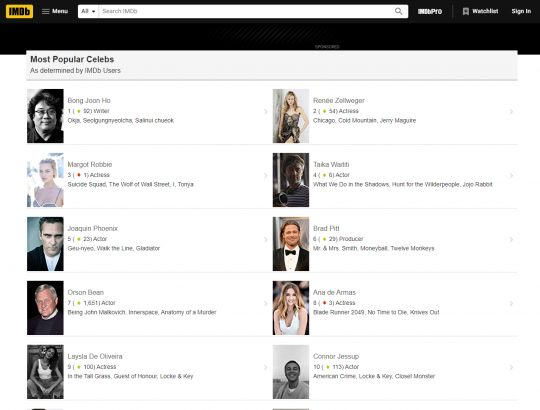Click In the Tall Grass titles text
This screenshot has width=540, height=410.
(x=130, y=377)
